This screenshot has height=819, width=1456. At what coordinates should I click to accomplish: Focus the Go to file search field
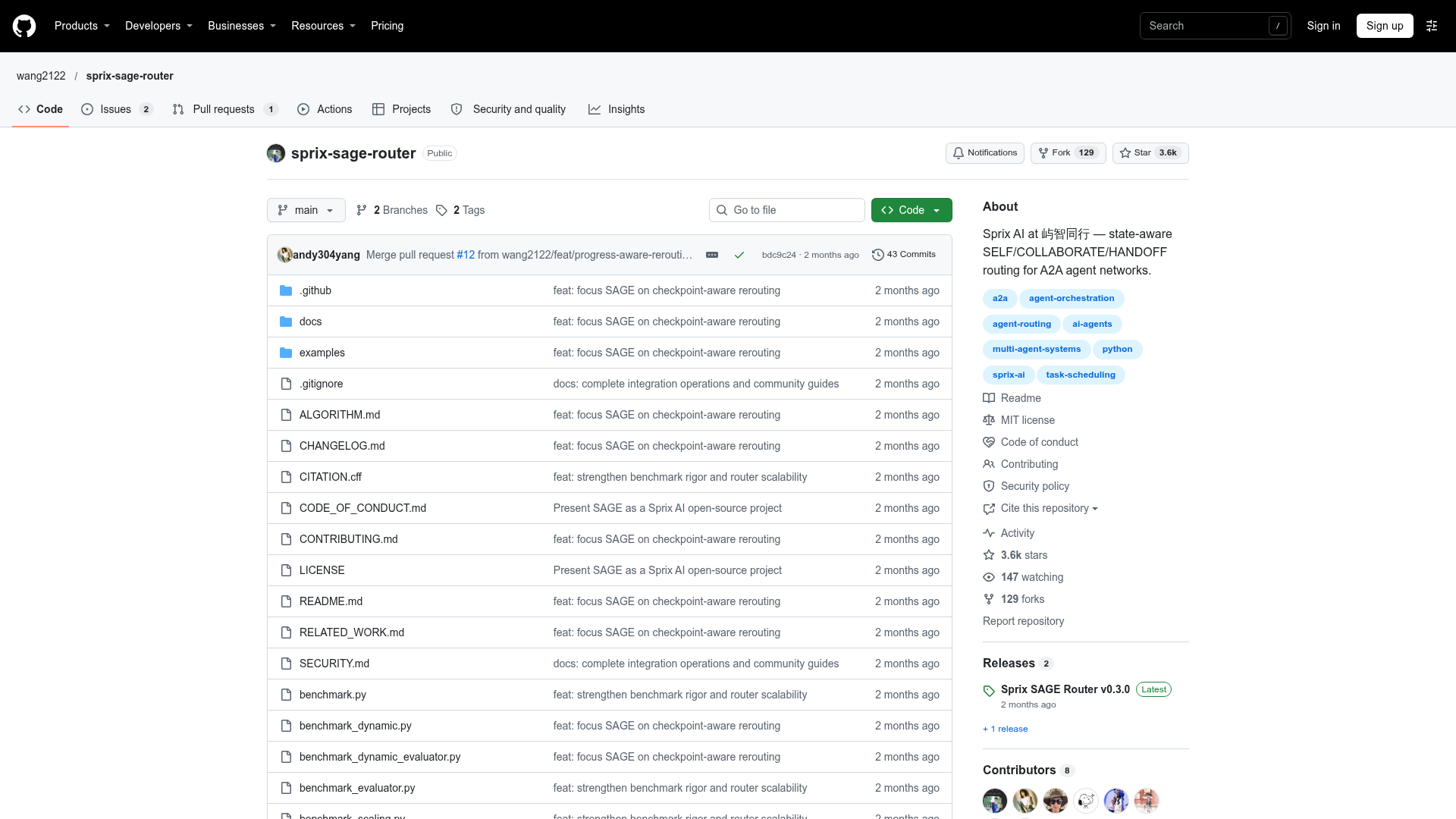[787, 210]
